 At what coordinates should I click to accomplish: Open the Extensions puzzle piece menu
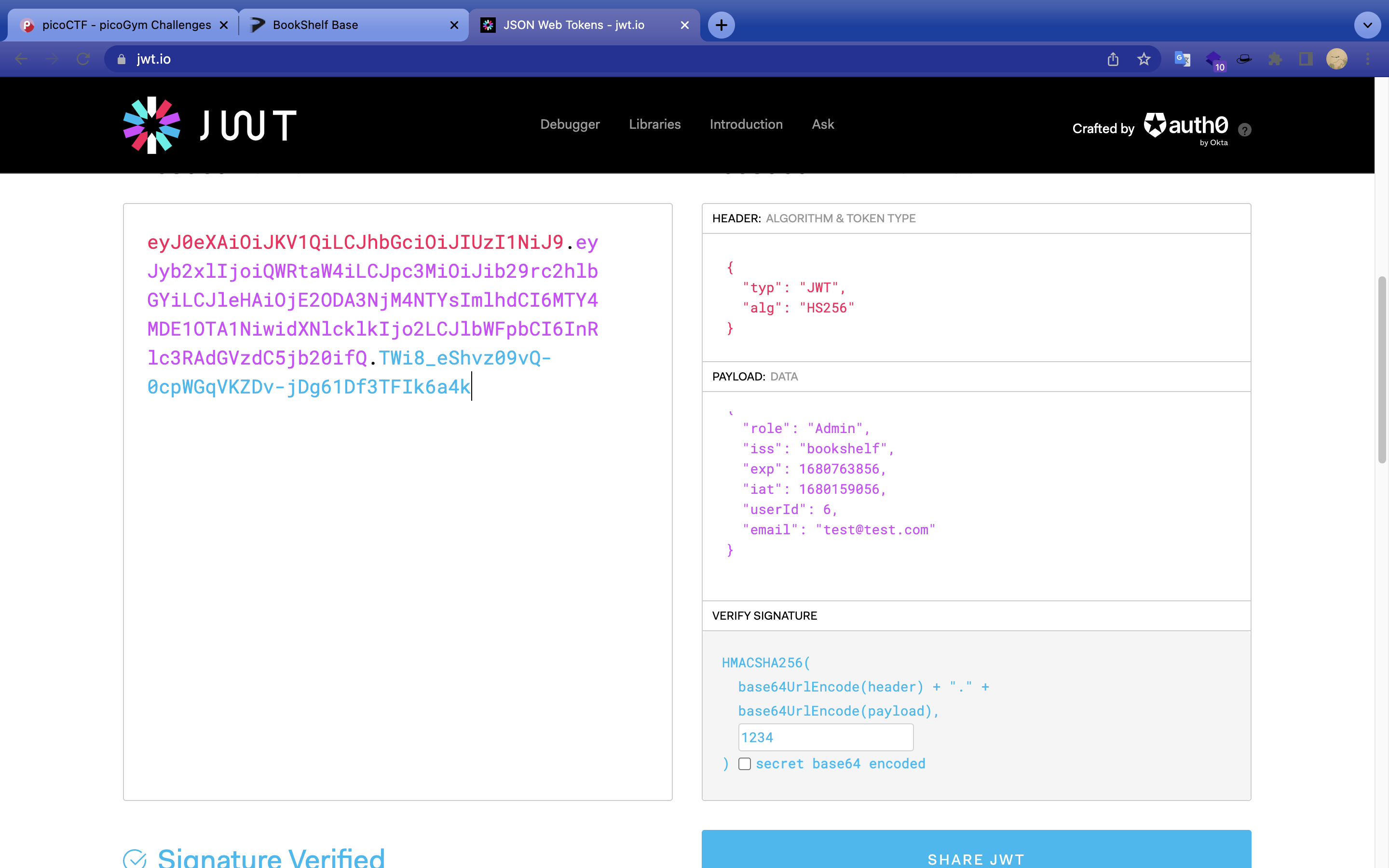(1275, 59)
